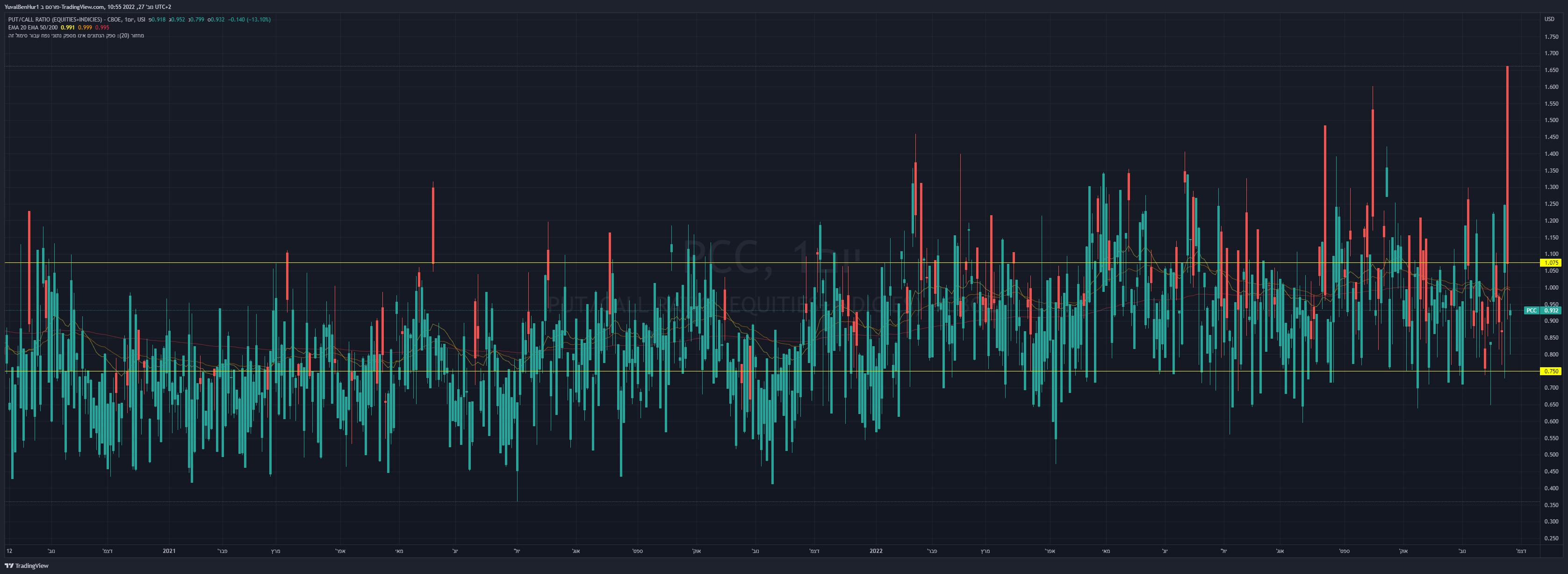The image size is (1568, 574).
Task: Click the red 0.995 EMA value
Action: click(x=102, y=28)
